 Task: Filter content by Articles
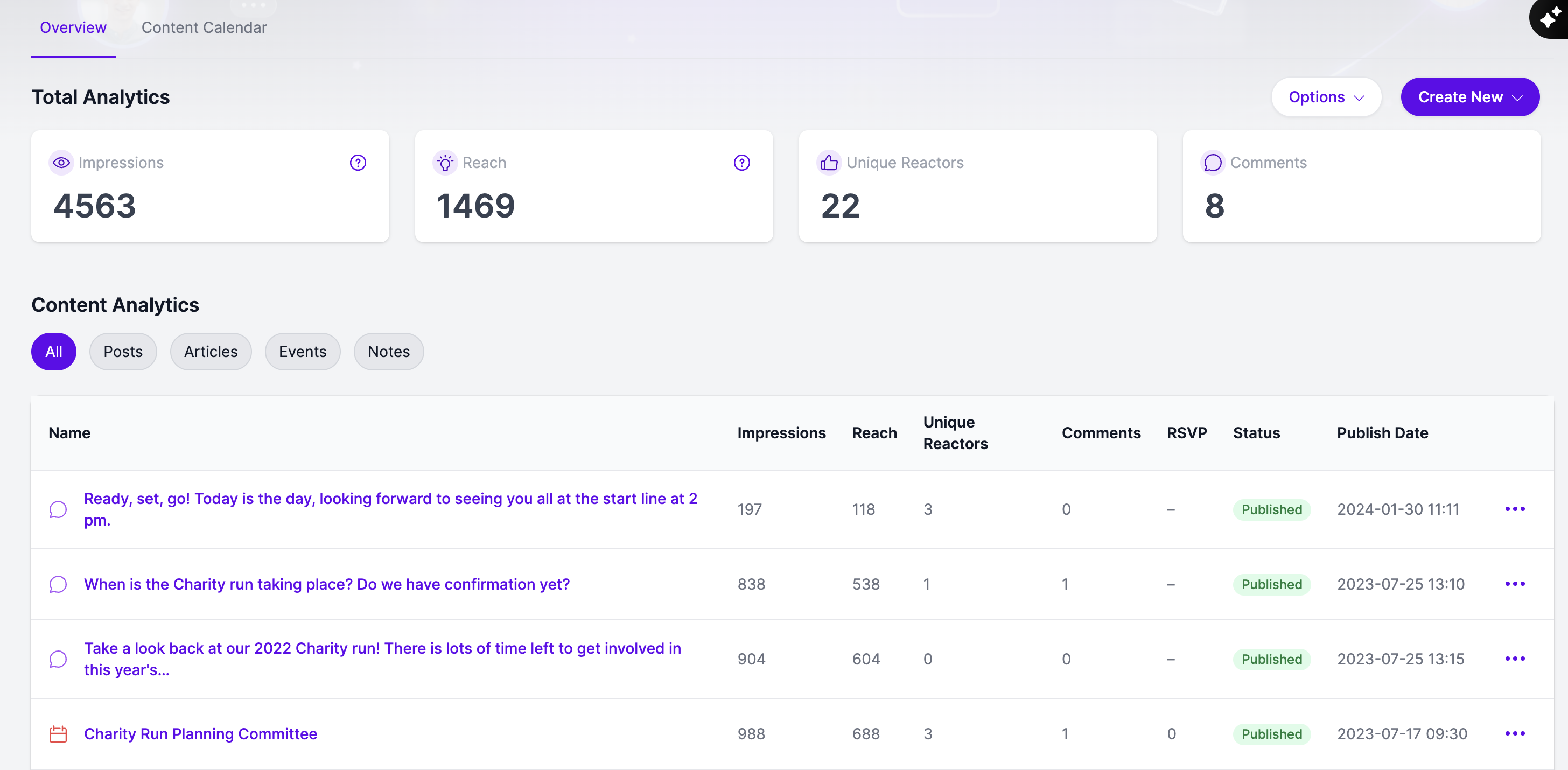click(211, 352)
